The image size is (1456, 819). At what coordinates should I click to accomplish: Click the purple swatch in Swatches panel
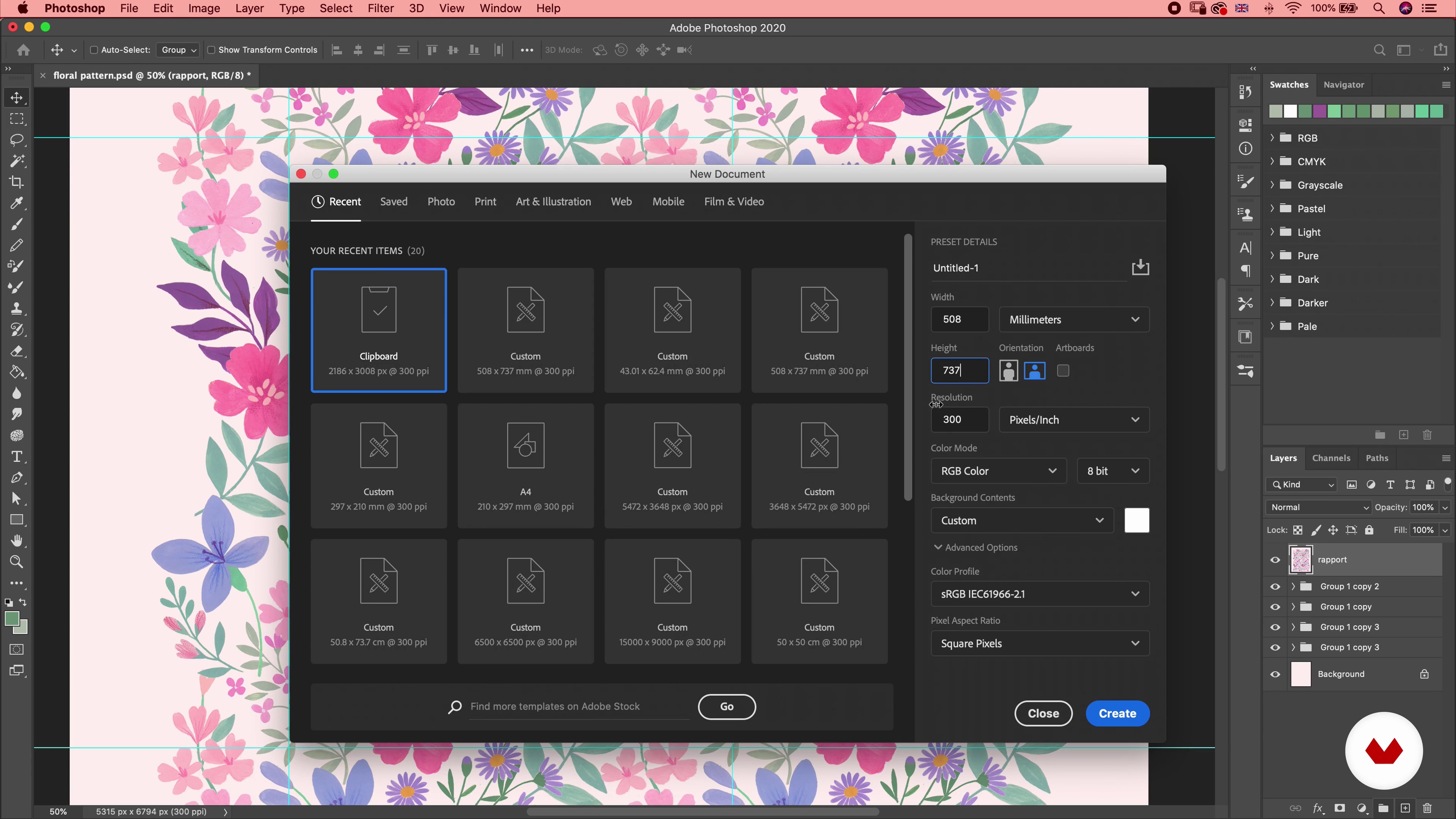1319,111
